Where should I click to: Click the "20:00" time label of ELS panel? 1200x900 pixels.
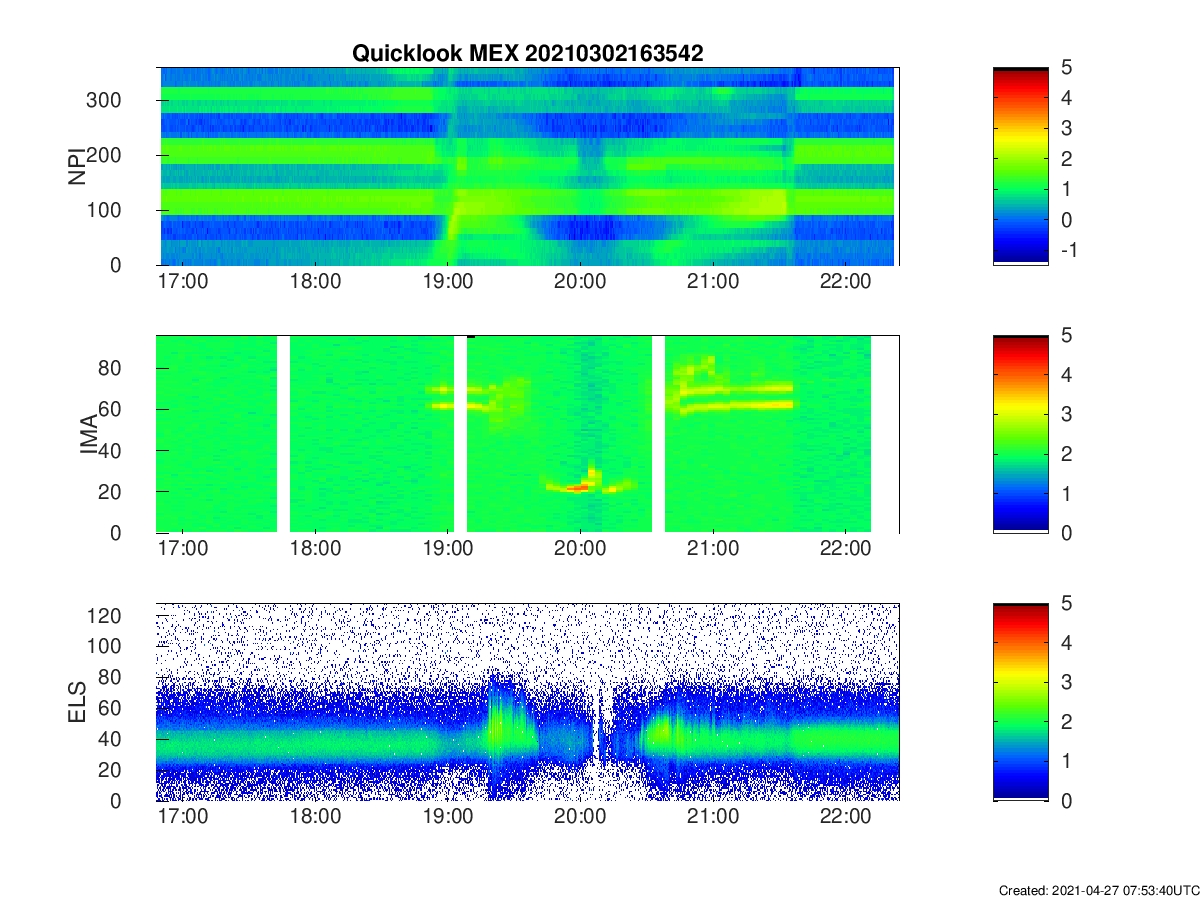[x=581, y=818]
